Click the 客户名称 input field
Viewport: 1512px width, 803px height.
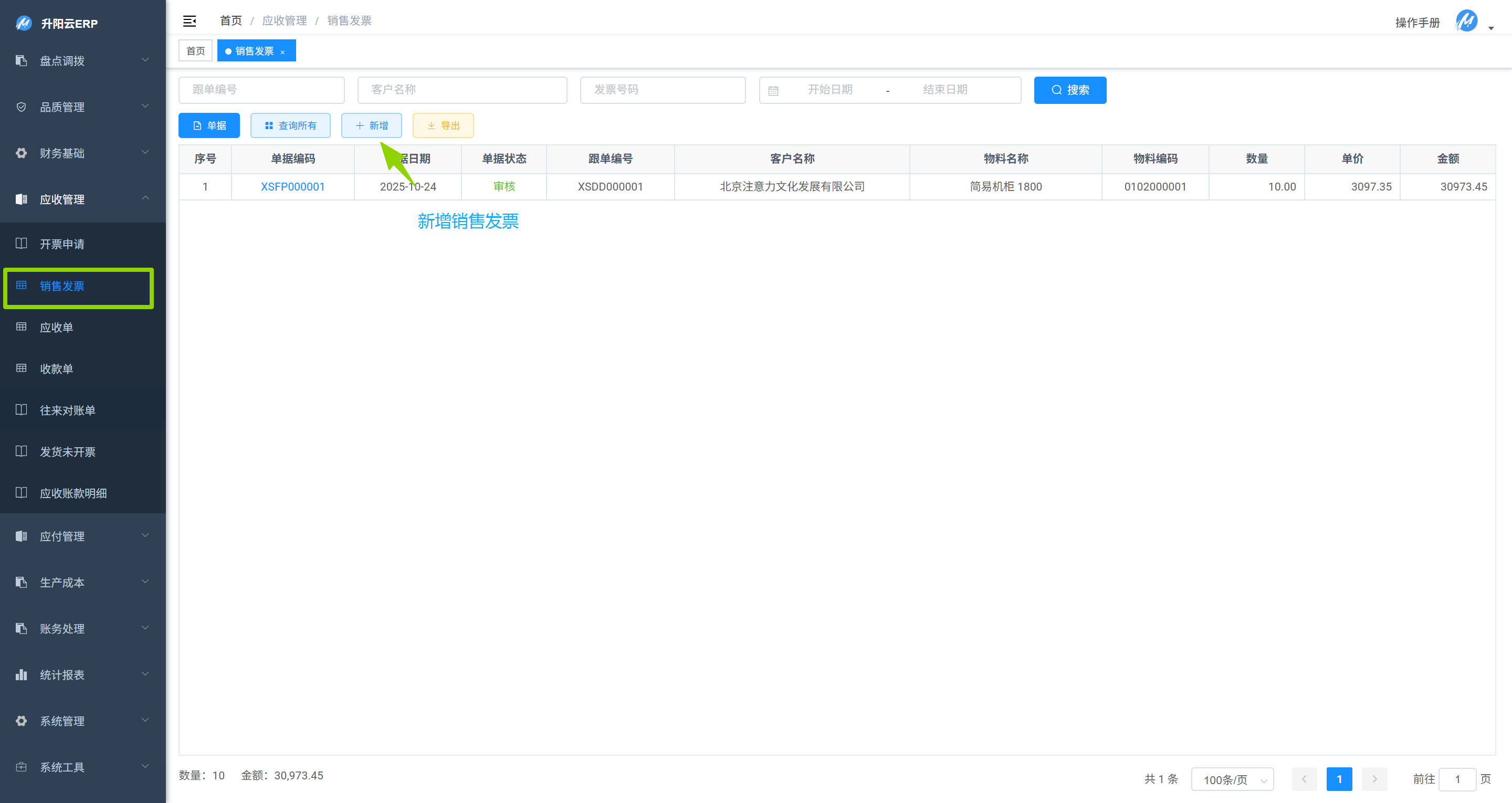tap(462, 90)
